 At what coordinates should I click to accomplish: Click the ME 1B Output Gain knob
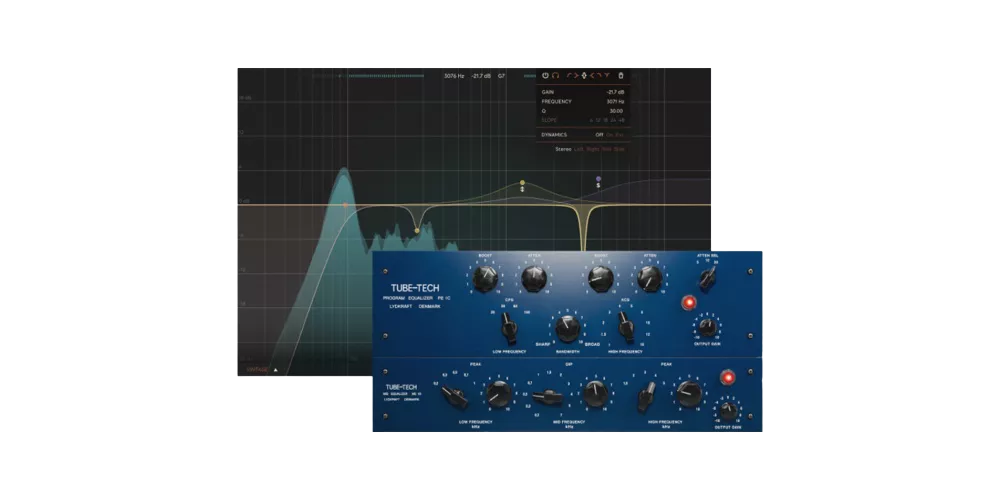729,410
